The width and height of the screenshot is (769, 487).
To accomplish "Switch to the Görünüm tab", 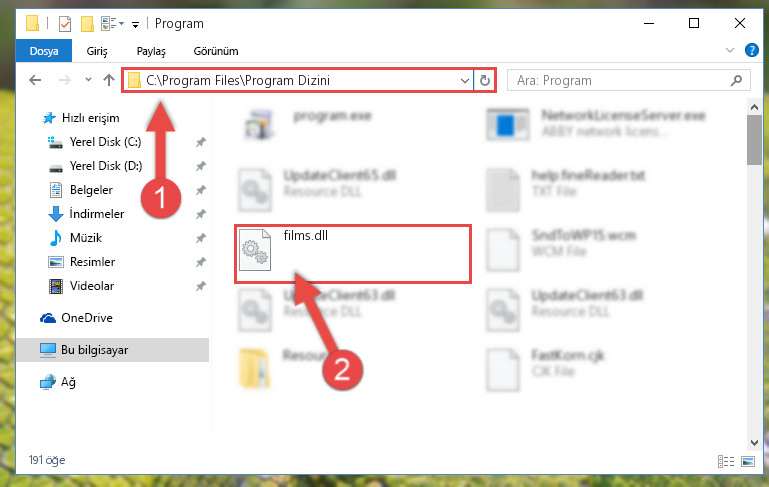I will click(x=216, y=51).
